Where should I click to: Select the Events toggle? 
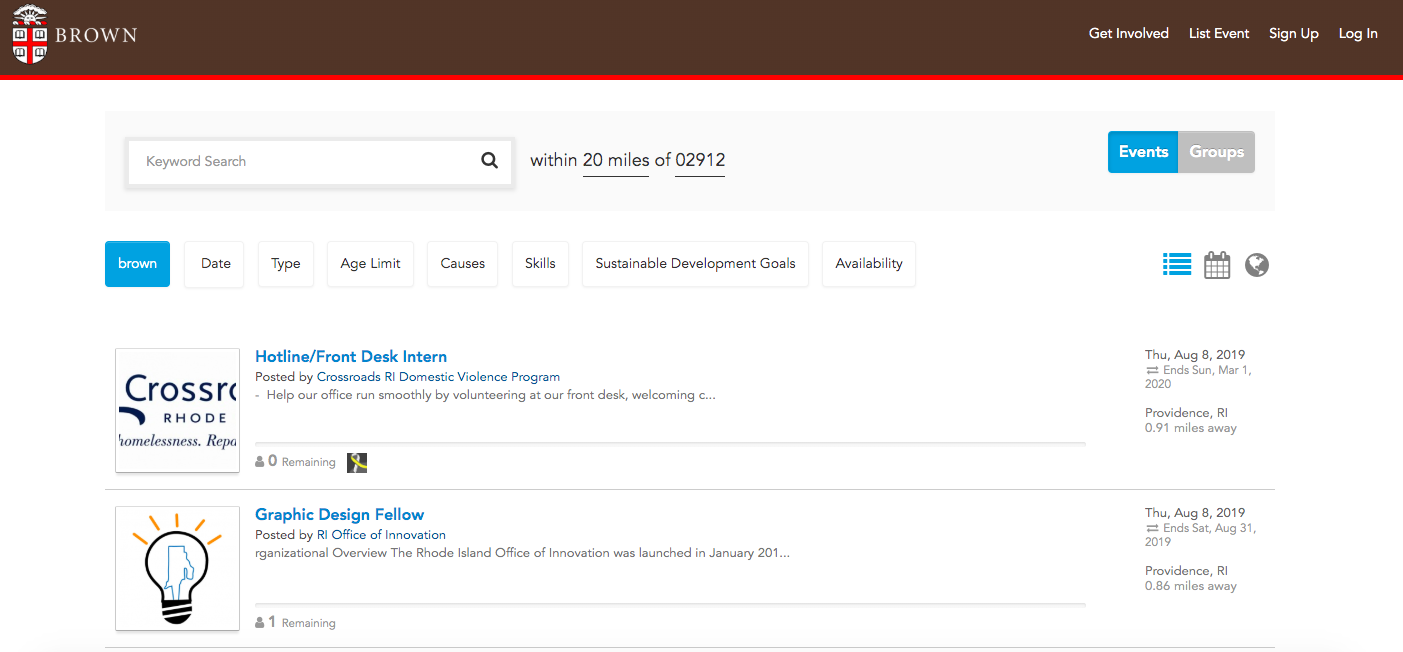[x=1143, y=152]
